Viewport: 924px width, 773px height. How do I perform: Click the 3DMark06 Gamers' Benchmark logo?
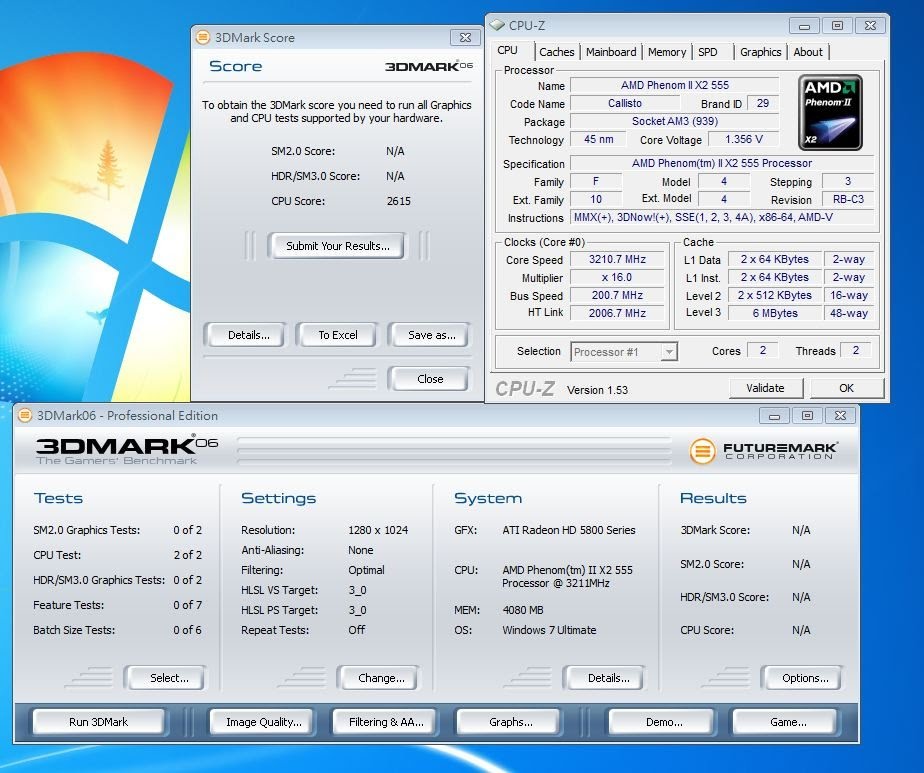127,451
